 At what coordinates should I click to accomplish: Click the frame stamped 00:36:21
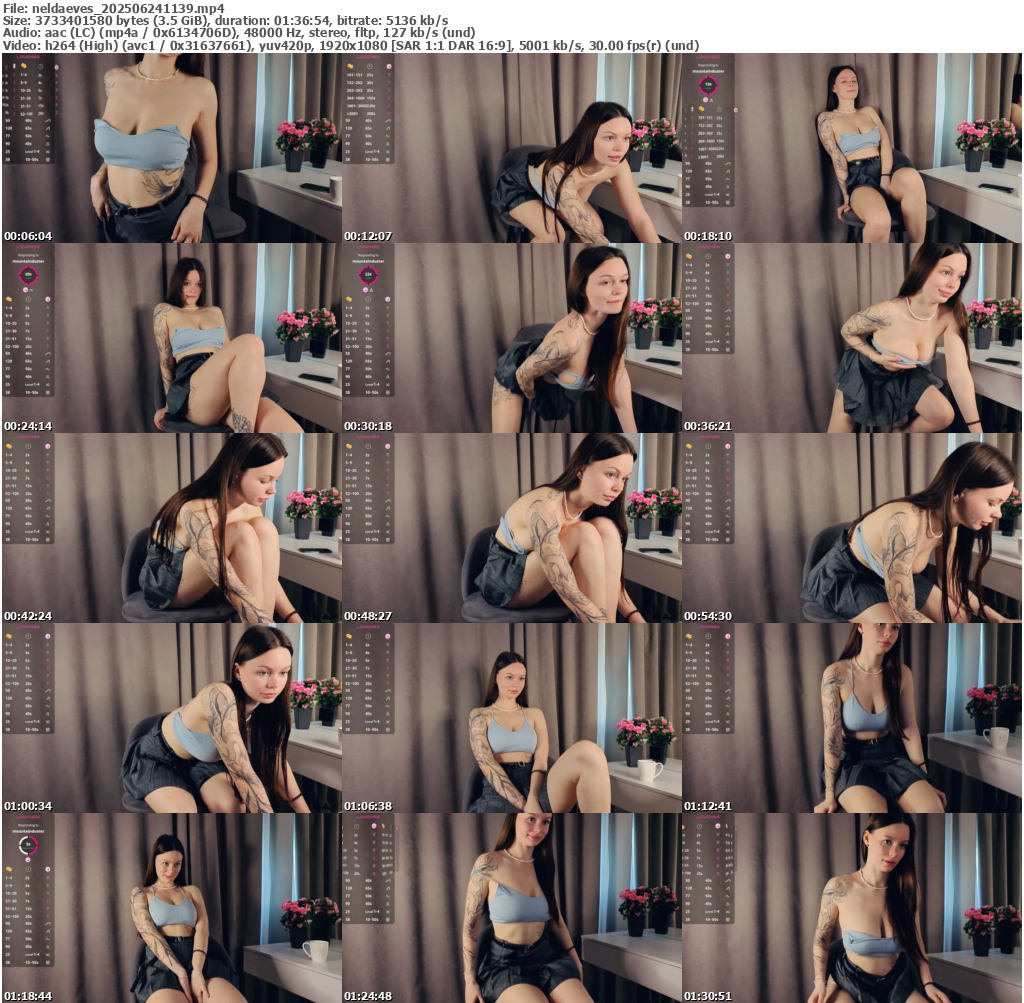point(851,338)
